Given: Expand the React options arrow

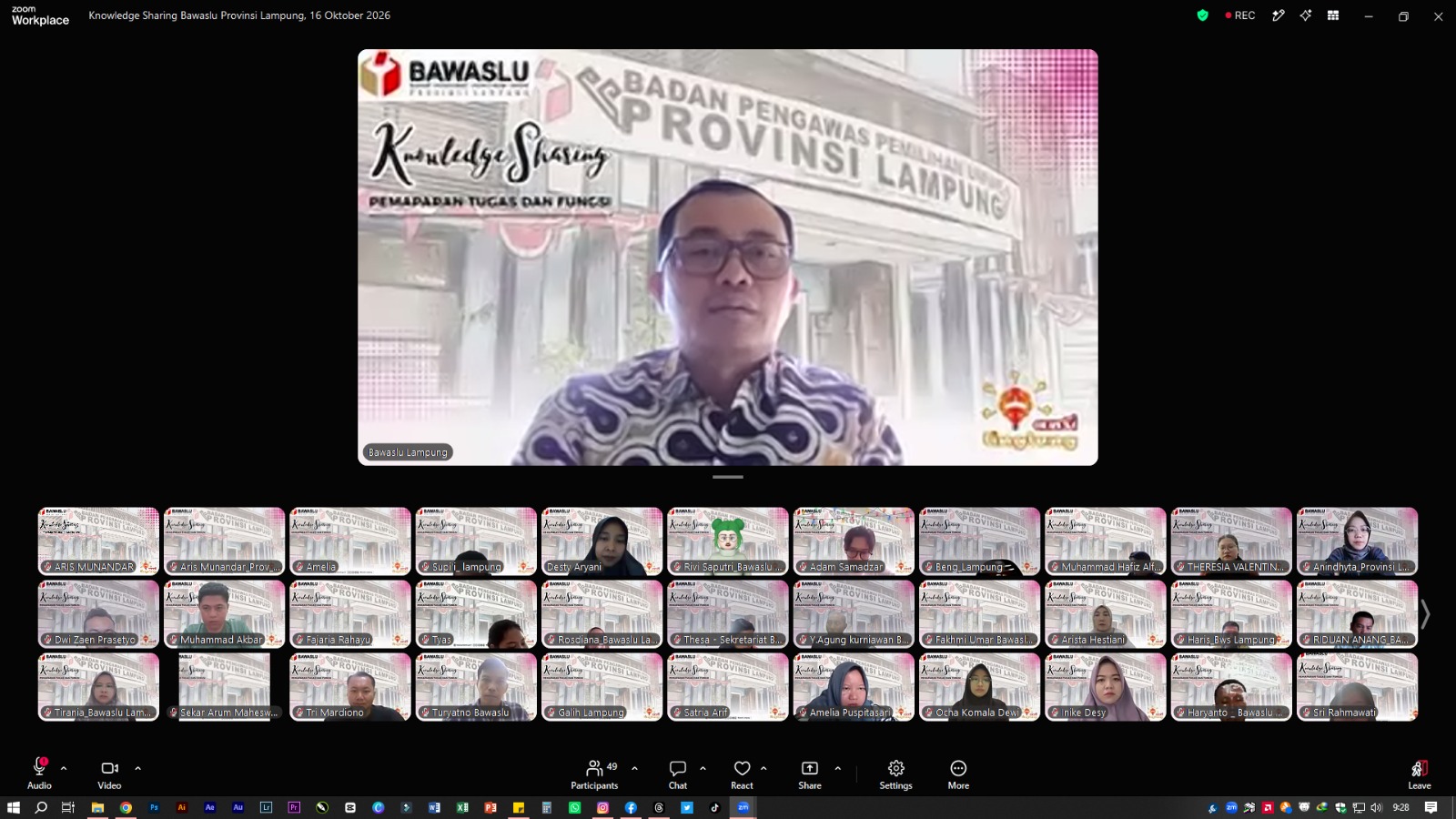Looking at the screenshot, I should click(x=763, y=768).
